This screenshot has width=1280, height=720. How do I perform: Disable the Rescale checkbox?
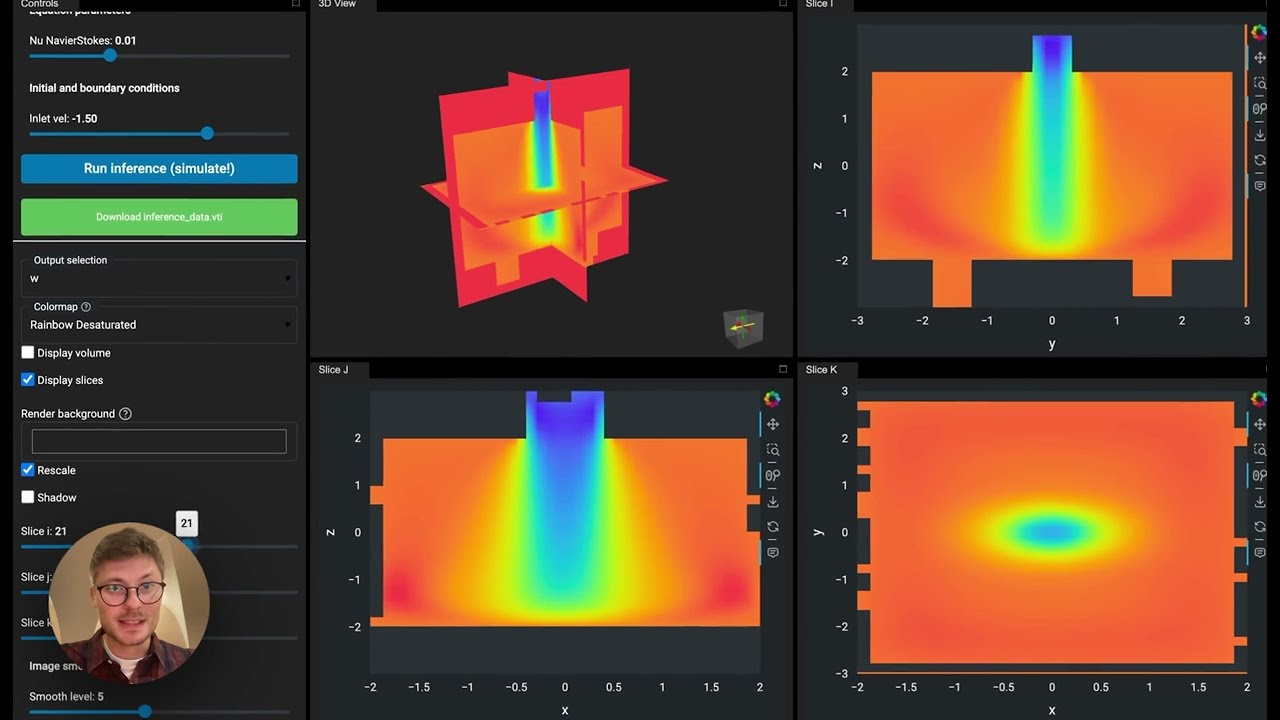(27, 470)
